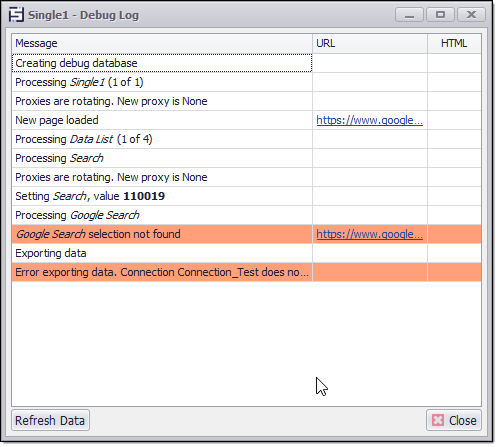Select the Setting Search value 110019 row
Viewport: 498px width, 447px height.
[246, 196]
